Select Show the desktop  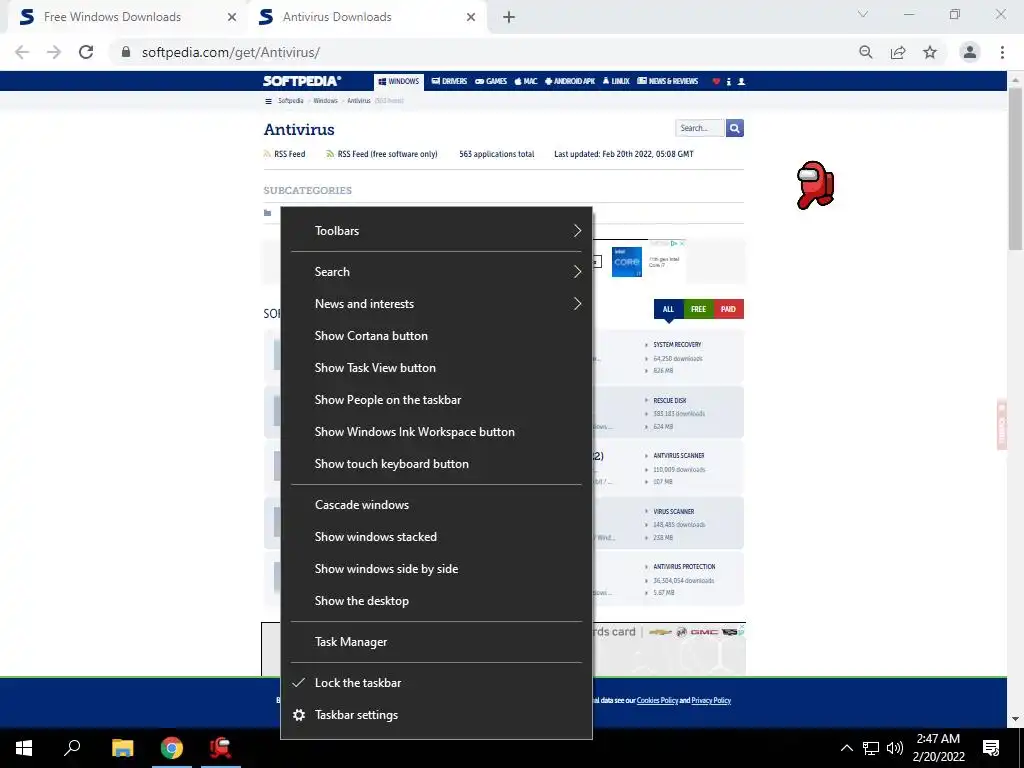tap(436, 601)
